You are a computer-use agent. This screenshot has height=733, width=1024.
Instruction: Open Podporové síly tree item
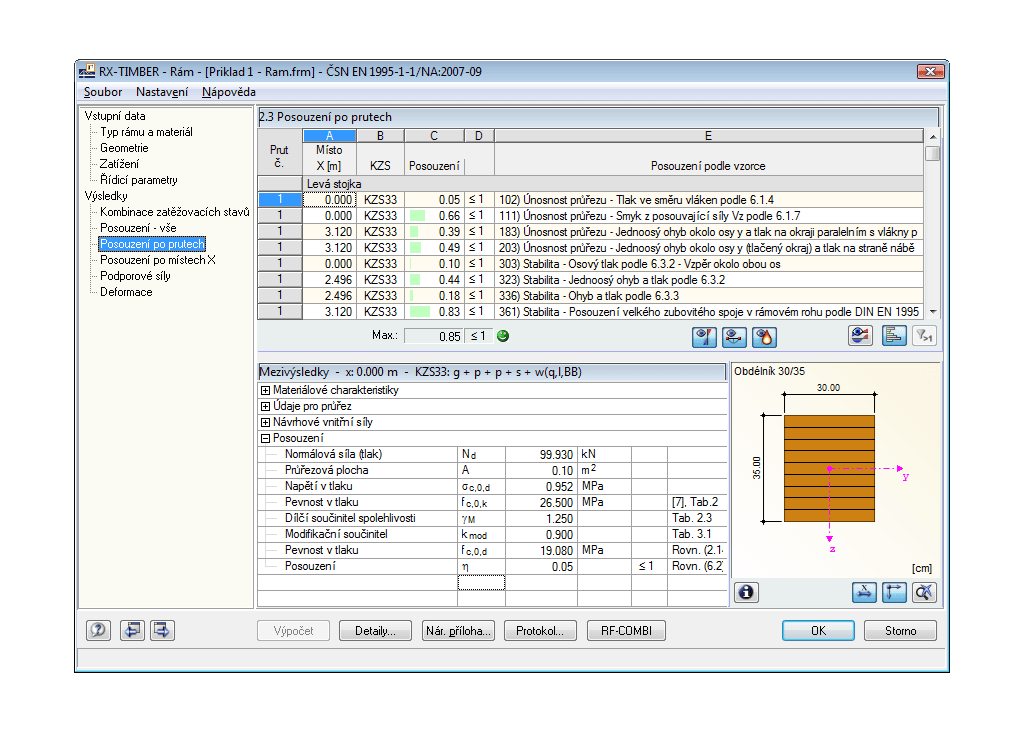click(x=135, y=276)
